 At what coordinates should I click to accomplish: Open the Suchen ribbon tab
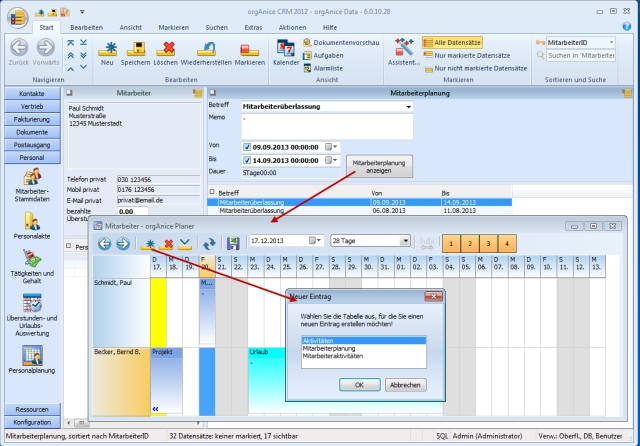pos(216,27)
